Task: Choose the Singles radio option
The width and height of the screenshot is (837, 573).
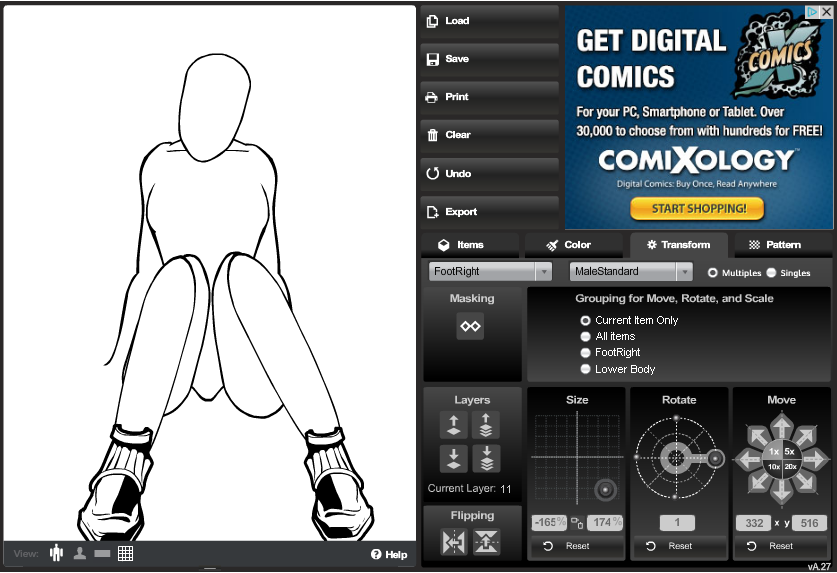Action: [771, 273]
